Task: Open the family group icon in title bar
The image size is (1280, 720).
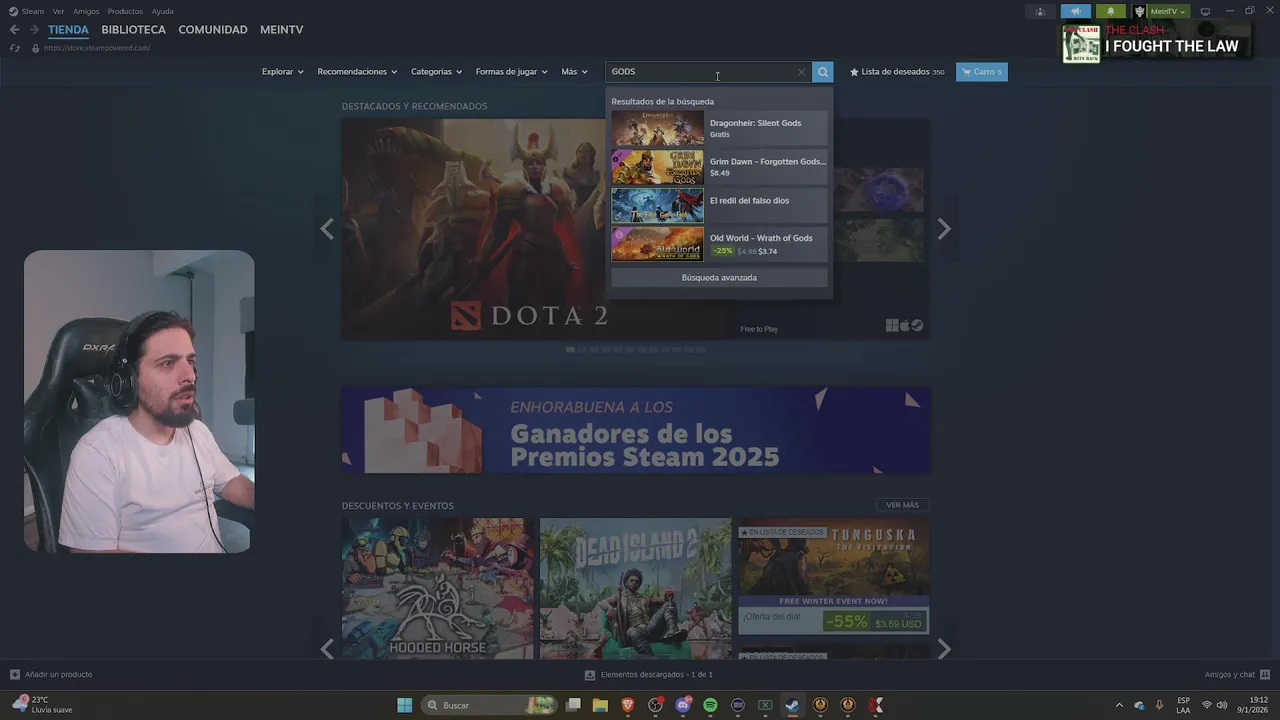Action: tap(1040, 12)
